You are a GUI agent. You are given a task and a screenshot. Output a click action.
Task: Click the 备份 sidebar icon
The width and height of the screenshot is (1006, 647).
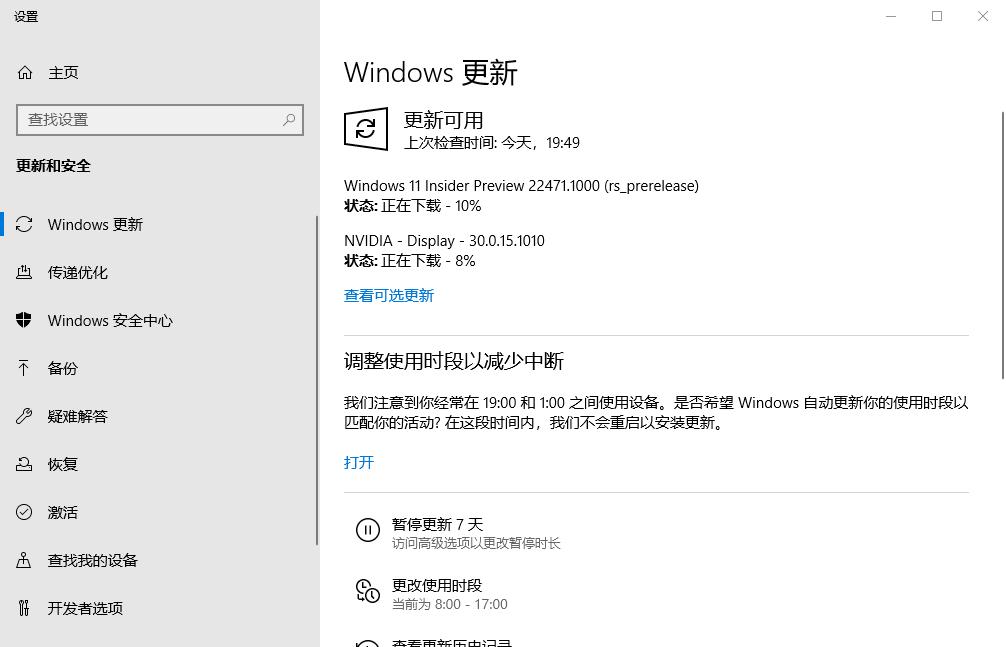point(28,368)
